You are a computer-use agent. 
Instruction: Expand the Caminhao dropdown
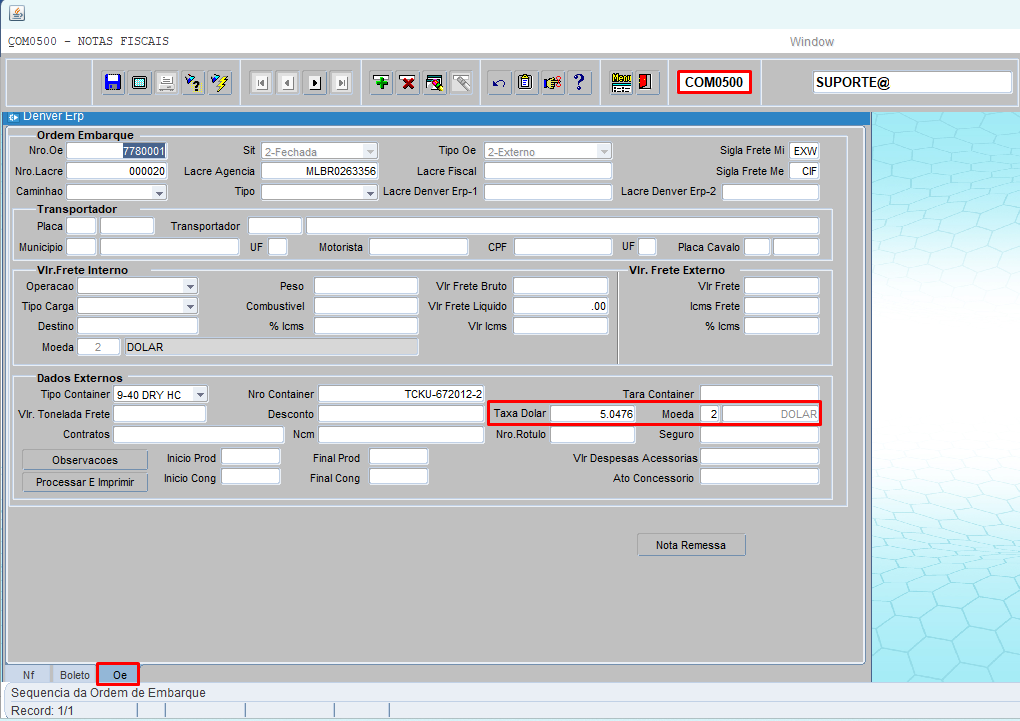click(x=159, y=192)
